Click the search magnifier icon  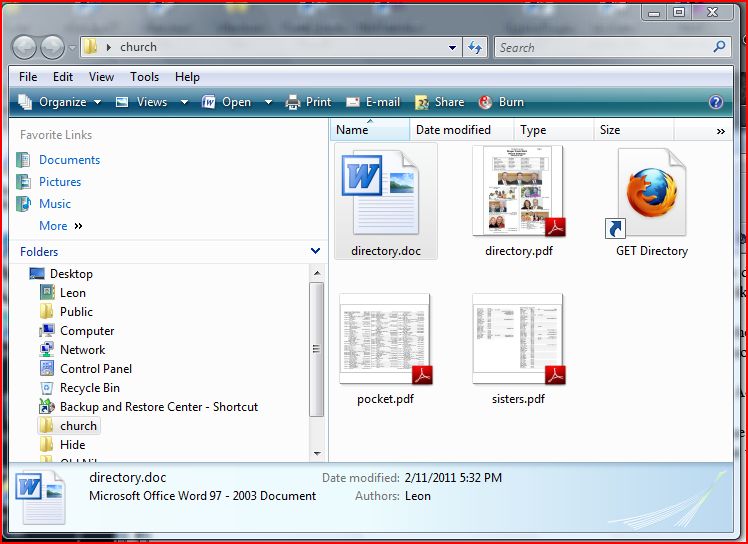click(x=719, y=47)
